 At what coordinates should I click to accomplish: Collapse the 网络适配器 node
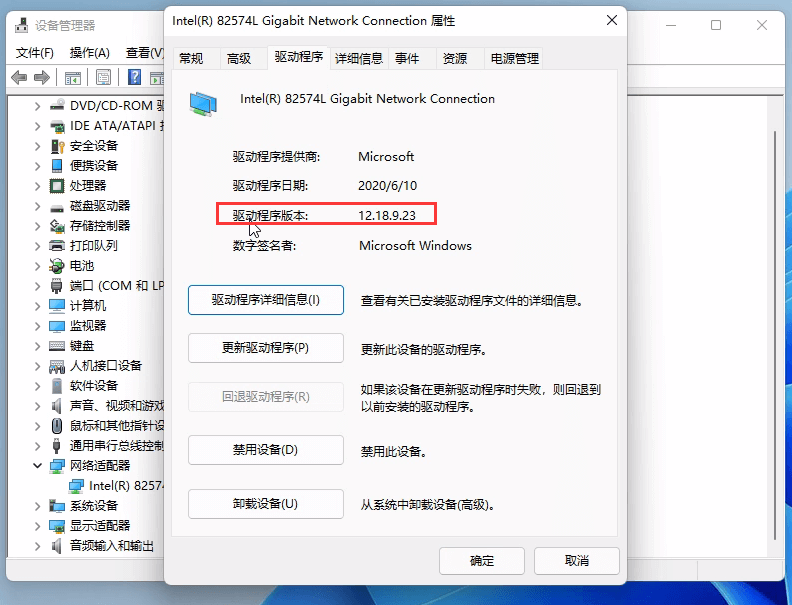37,466
